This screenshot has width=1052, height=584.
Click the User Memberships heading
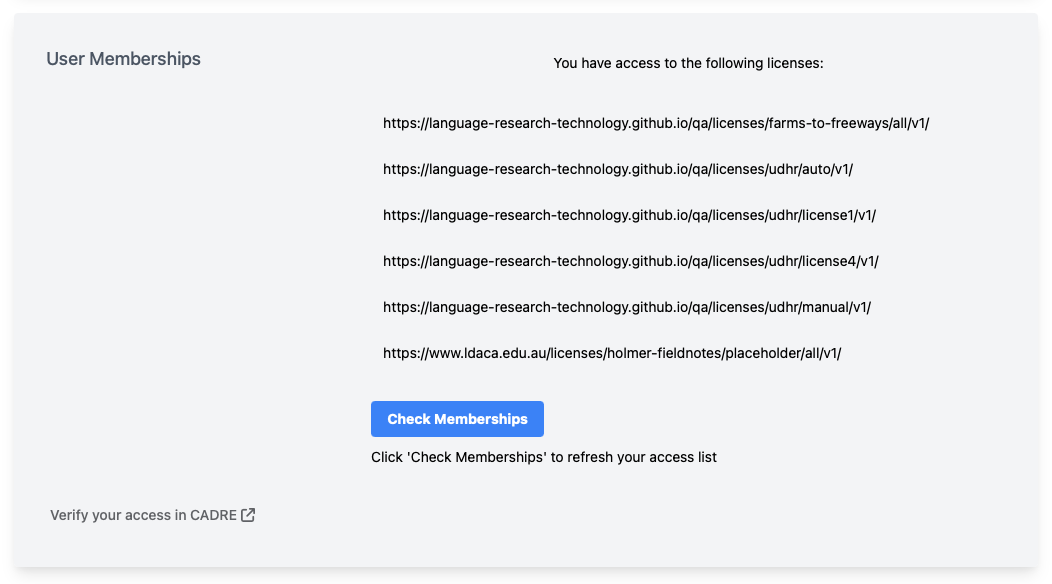(x=123, y=59)
